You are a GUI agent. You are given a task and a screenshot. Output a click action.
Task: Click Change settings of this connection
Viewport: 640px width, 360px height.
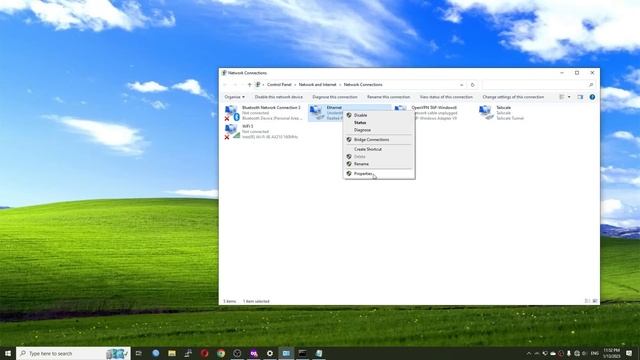(x=513, y=97)
